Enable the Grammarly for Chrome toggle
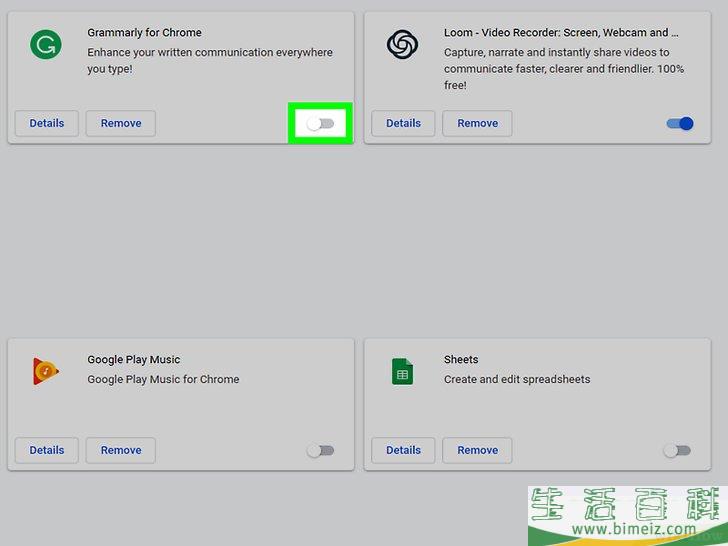This screenshot has width=728, height=546. (320, 123)
